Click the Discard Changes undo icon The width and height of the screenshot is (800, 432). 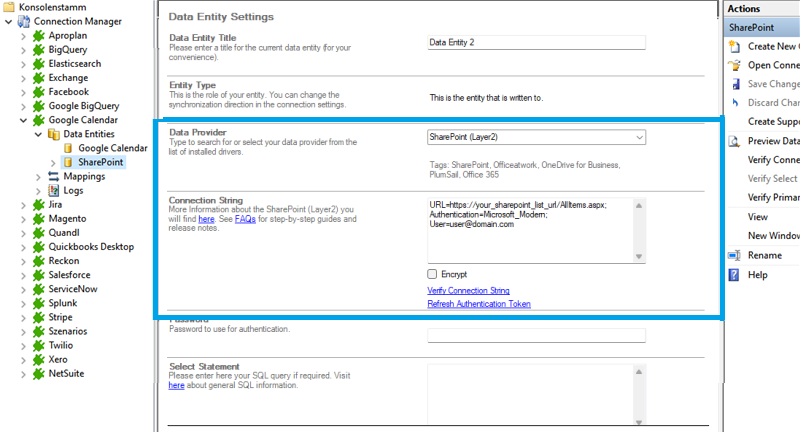coord(735,103)
